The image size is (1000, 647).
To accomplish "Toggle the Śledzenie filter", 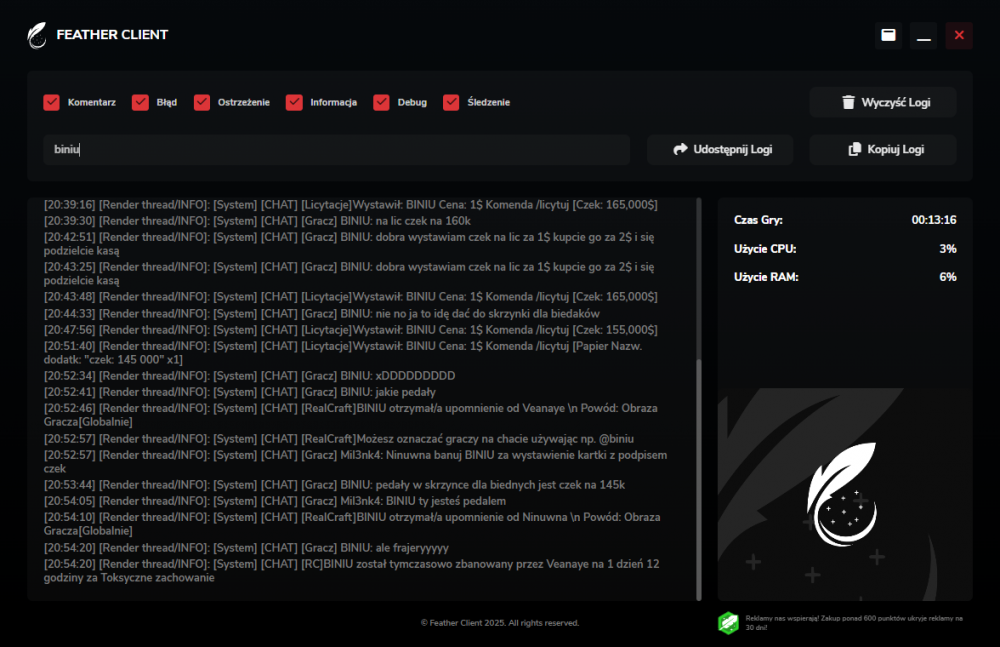I will pyautogui.click(x=452, y=102).
